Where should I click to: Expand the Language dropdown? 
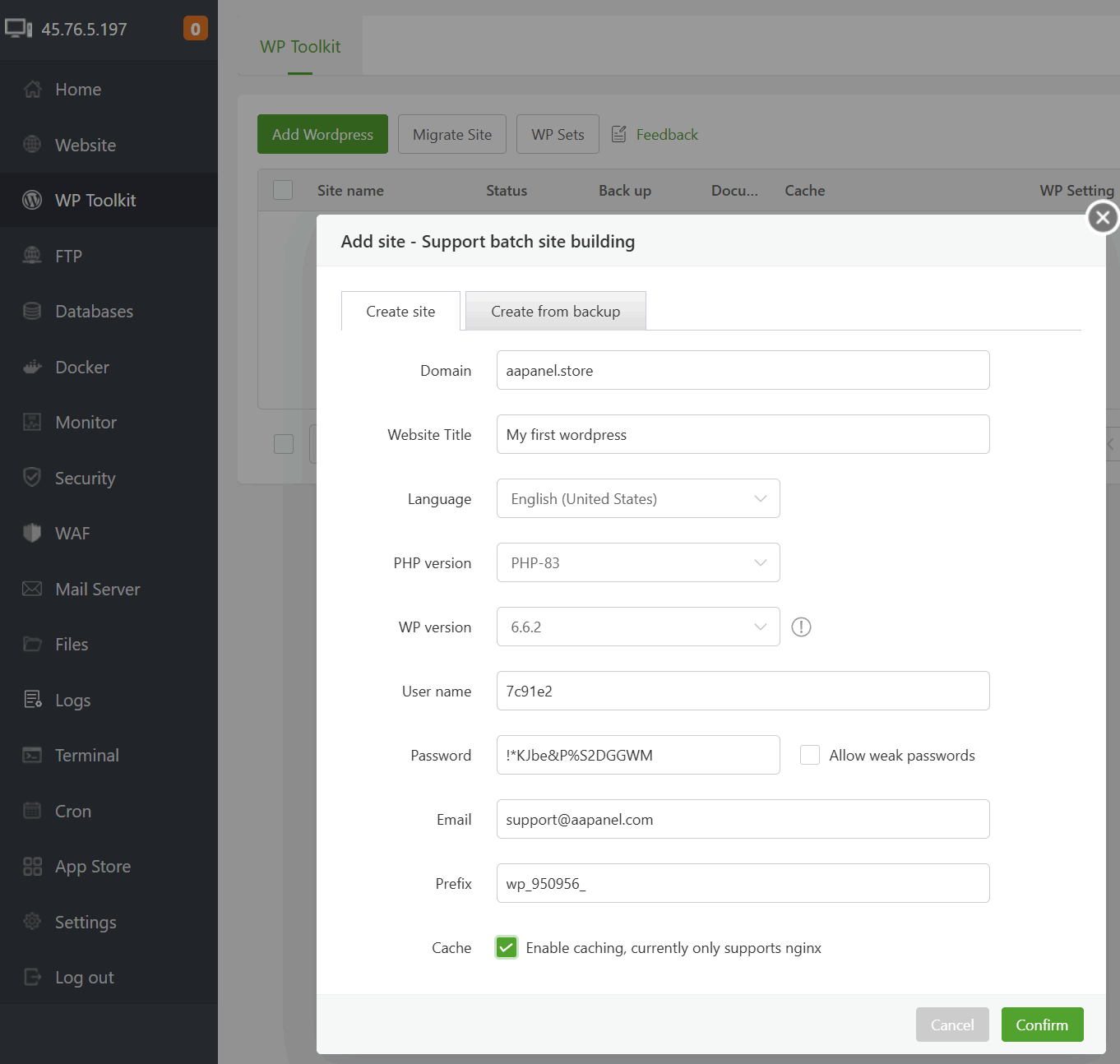(638, 498)
